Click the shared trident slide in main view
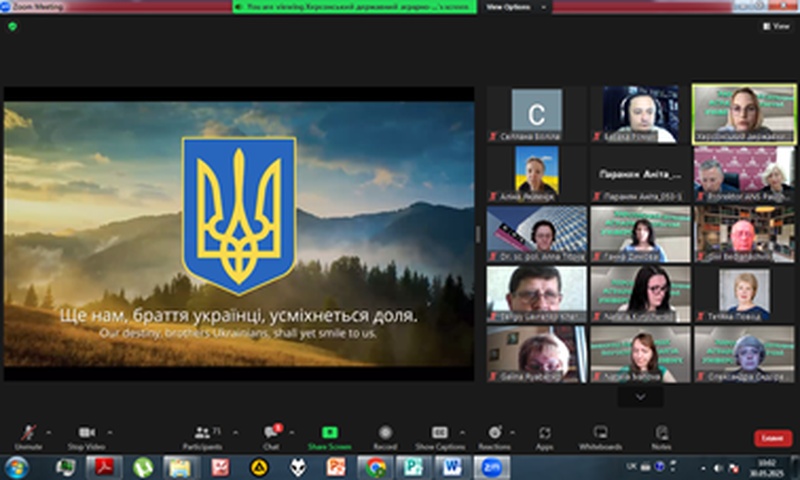 (x=239, y=234)
